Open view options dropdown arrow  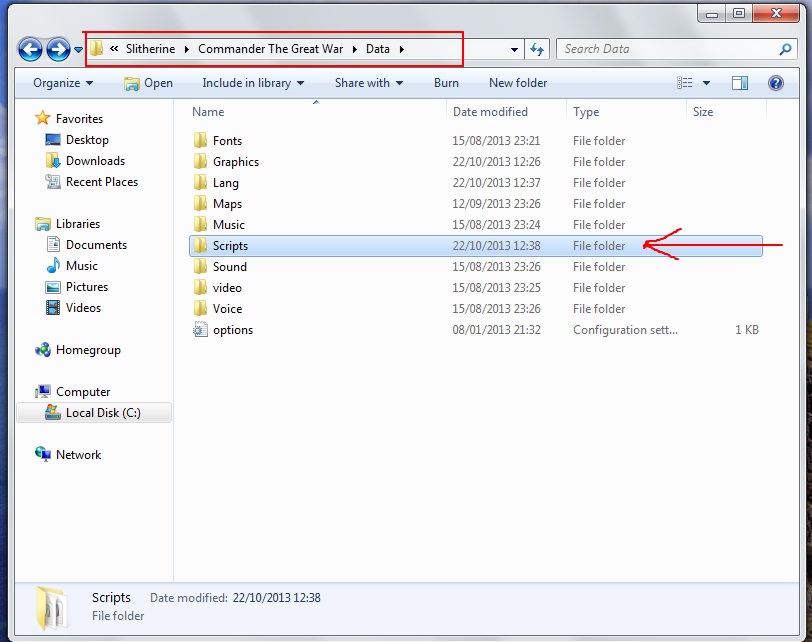[x=706, y=83]
